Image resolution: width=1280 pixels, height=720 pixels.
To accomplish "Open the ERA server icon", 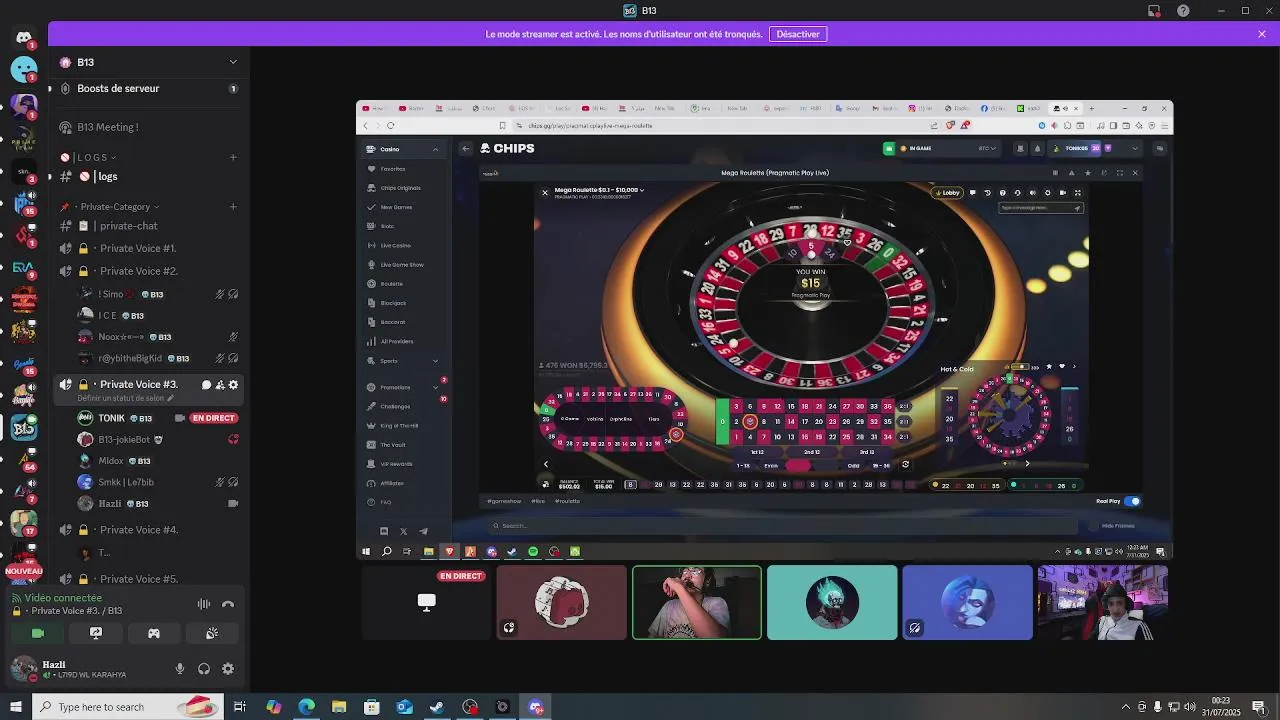I will (x=24, y=268).
